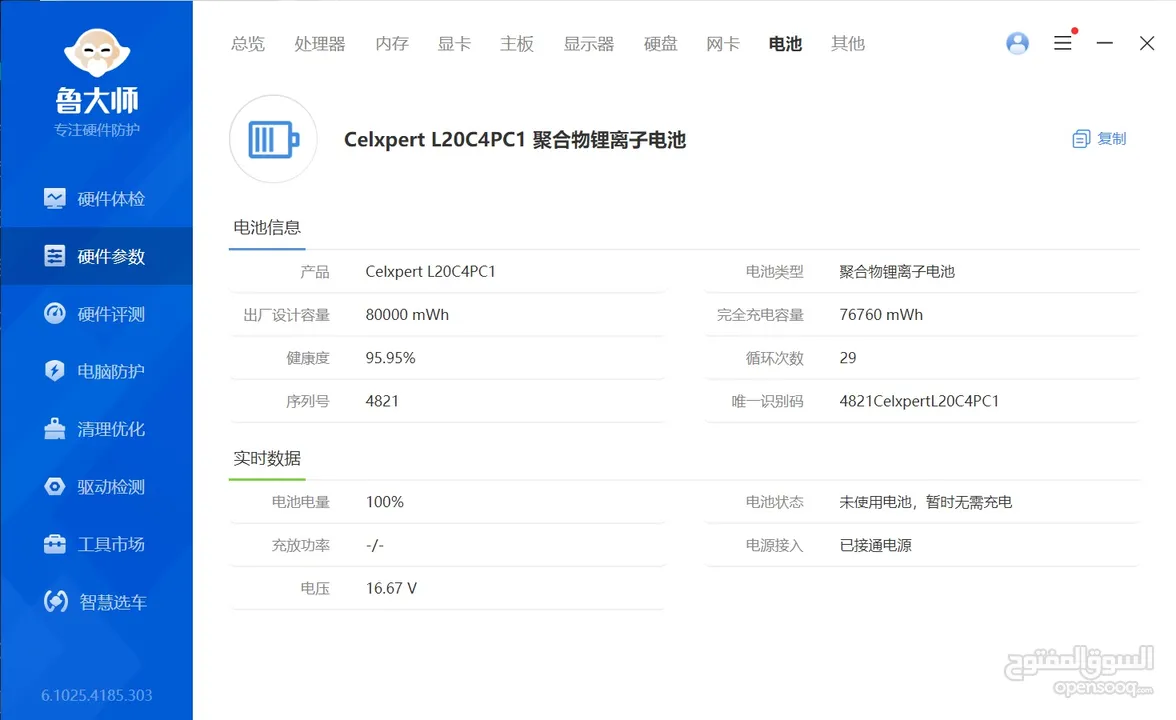The height and width of the screenshot is (720, 1176).
Task: Click the 硬件体检 monitor icon
Action: pos(55,199)
